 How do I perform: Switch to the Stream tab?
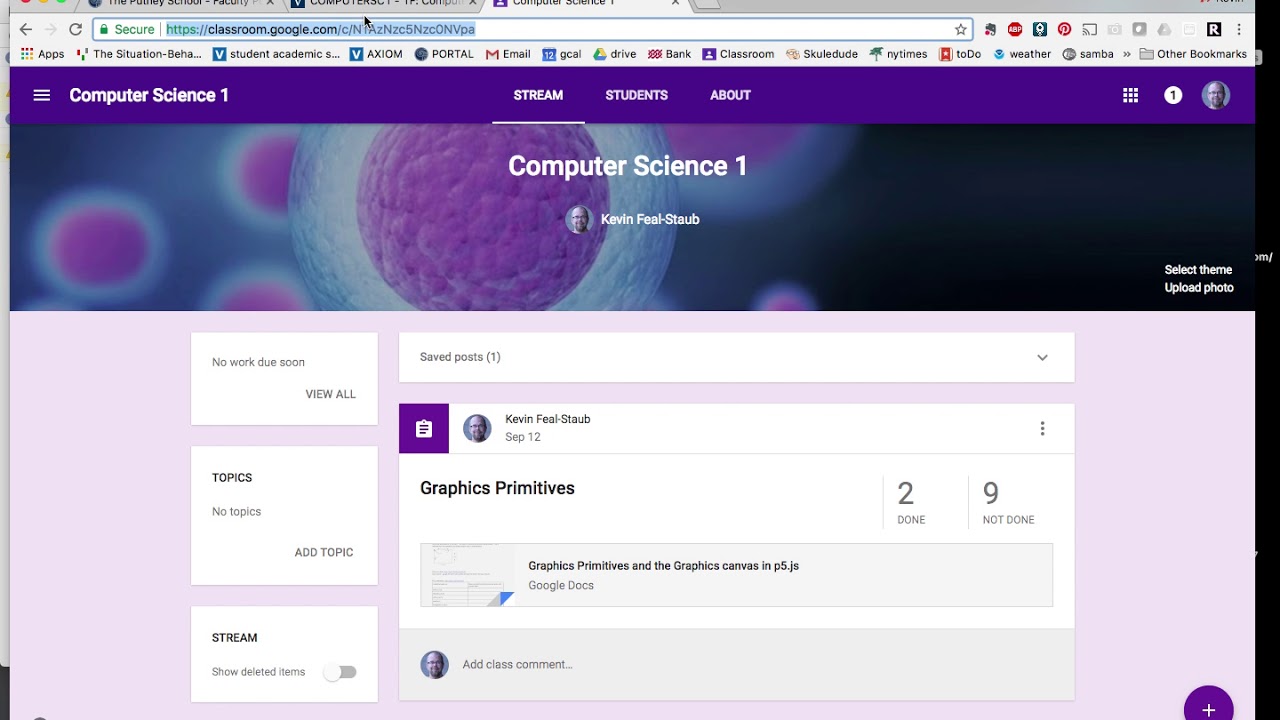538,95
